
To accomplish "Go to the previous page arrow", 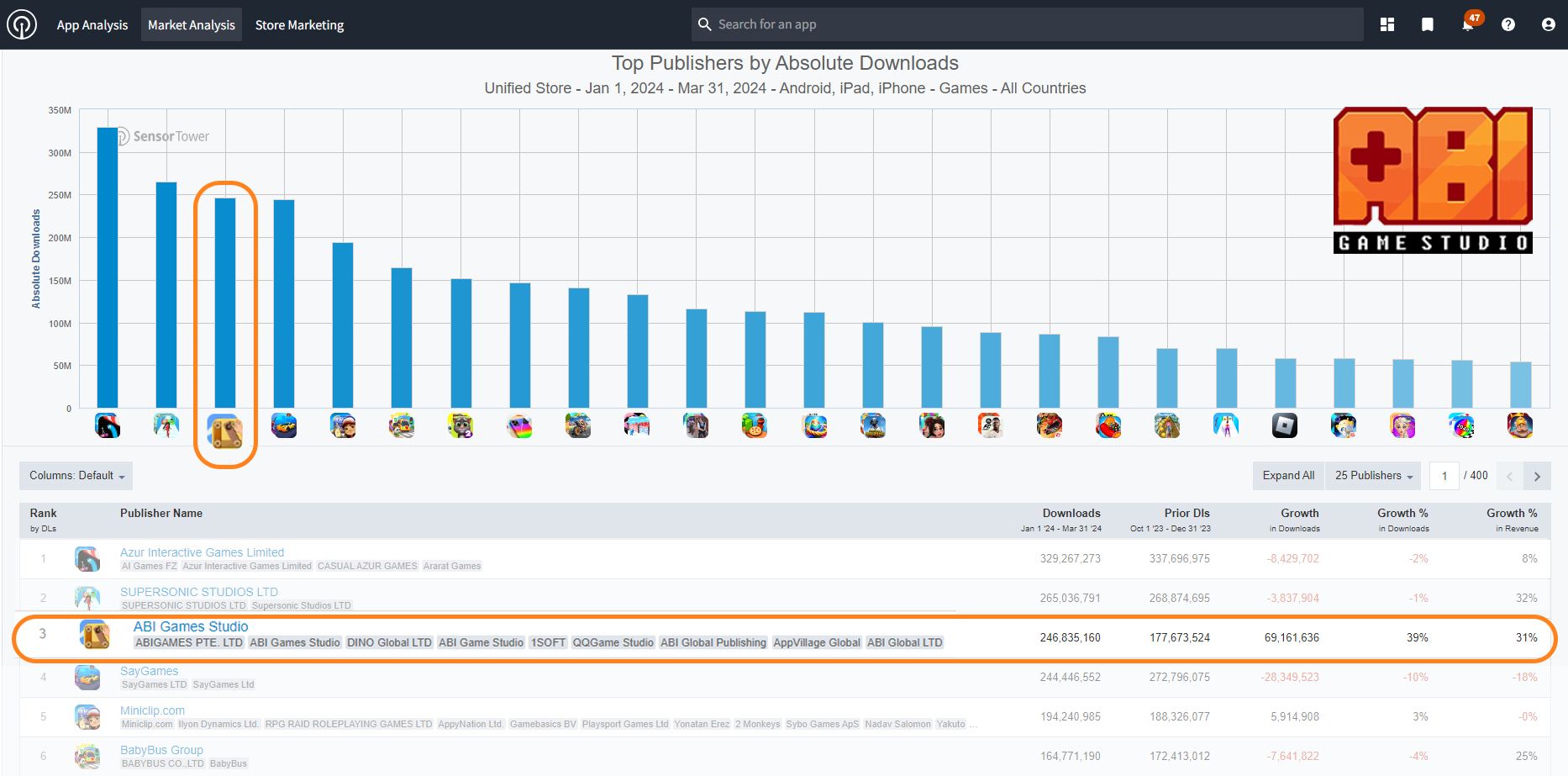I will point(1509,476).
